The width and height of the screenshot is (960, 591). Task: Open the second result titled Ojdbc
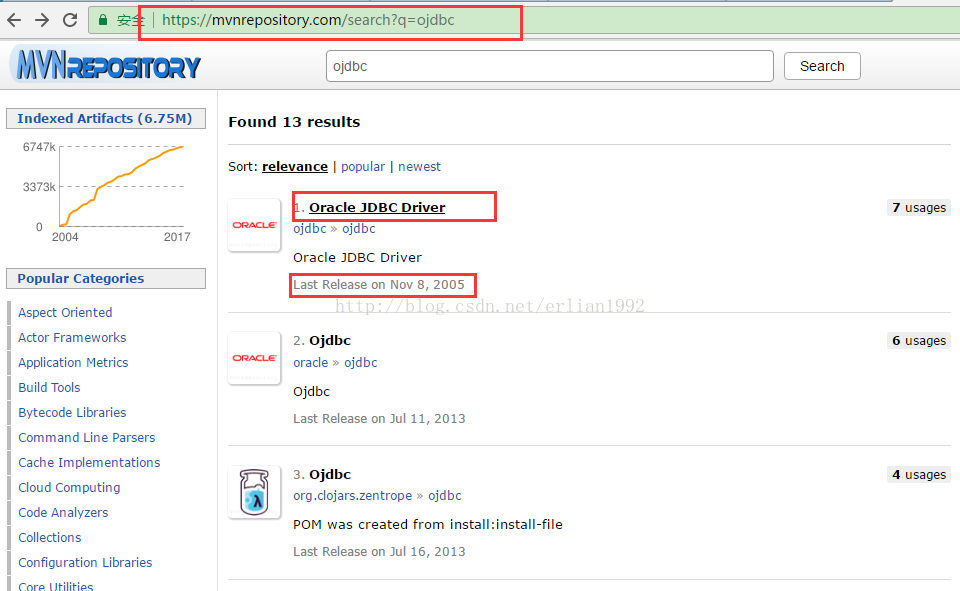(330, 341)
